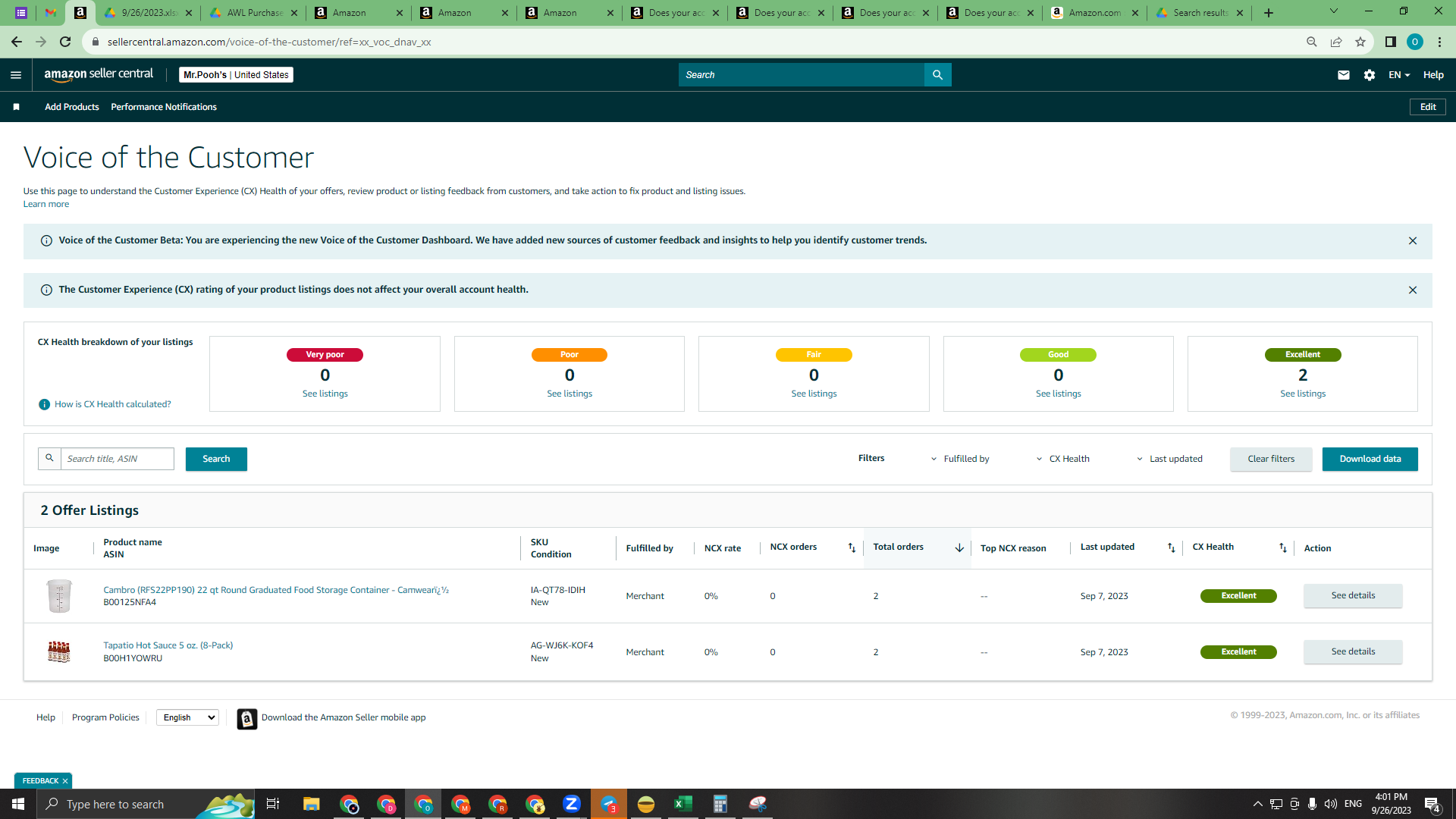Click the Amazon Seller mobile app icon
This screenshot has height=819, width=1456.
[247, 719]
